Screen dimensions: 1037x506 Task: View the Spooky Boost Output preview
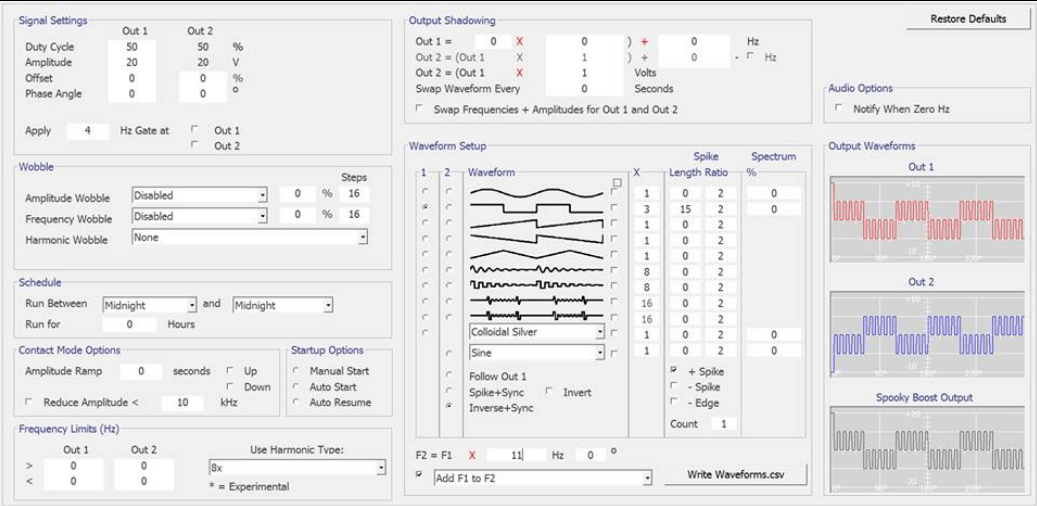click(927, 450)
